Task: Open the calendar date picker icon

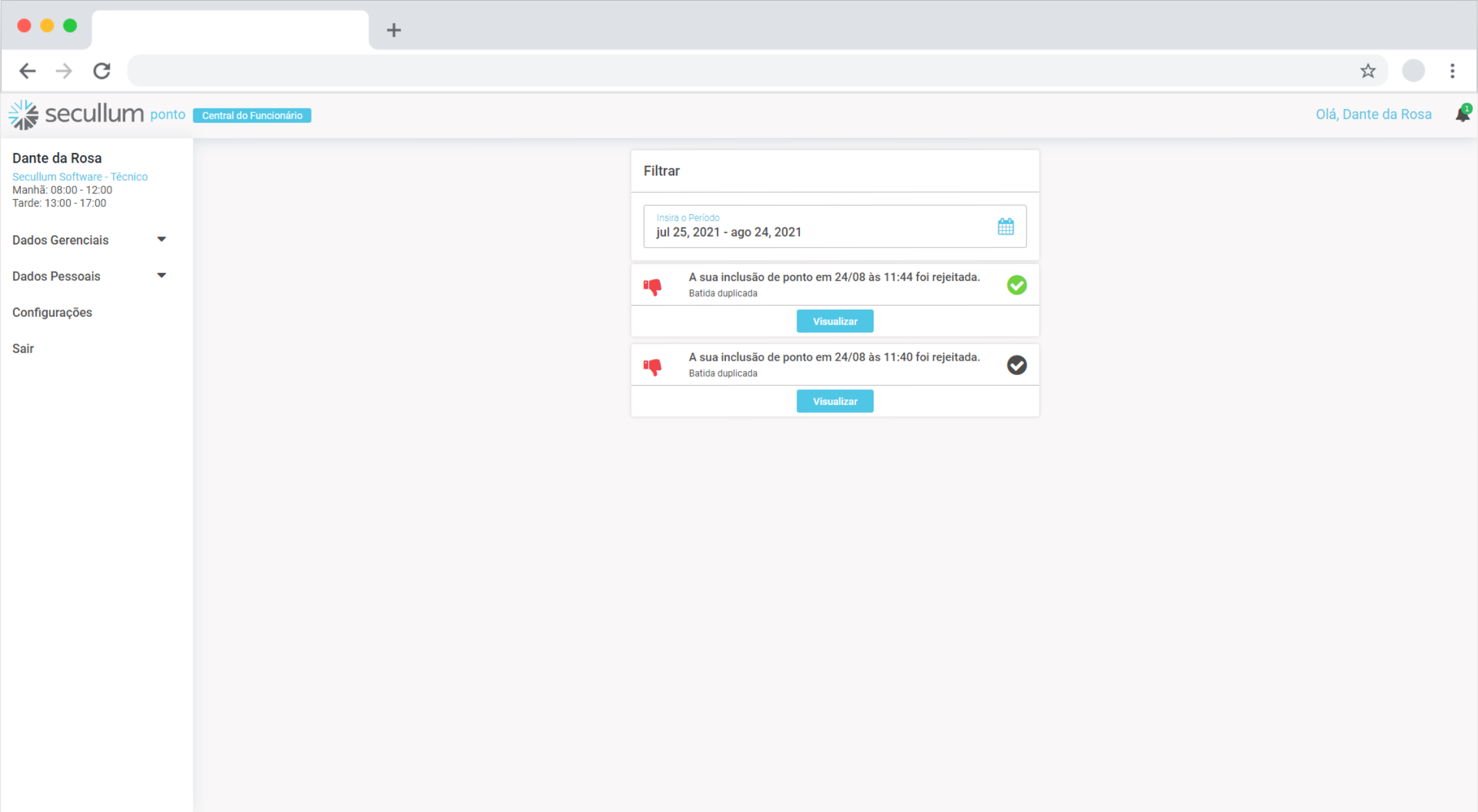Action: (1006, 227)
